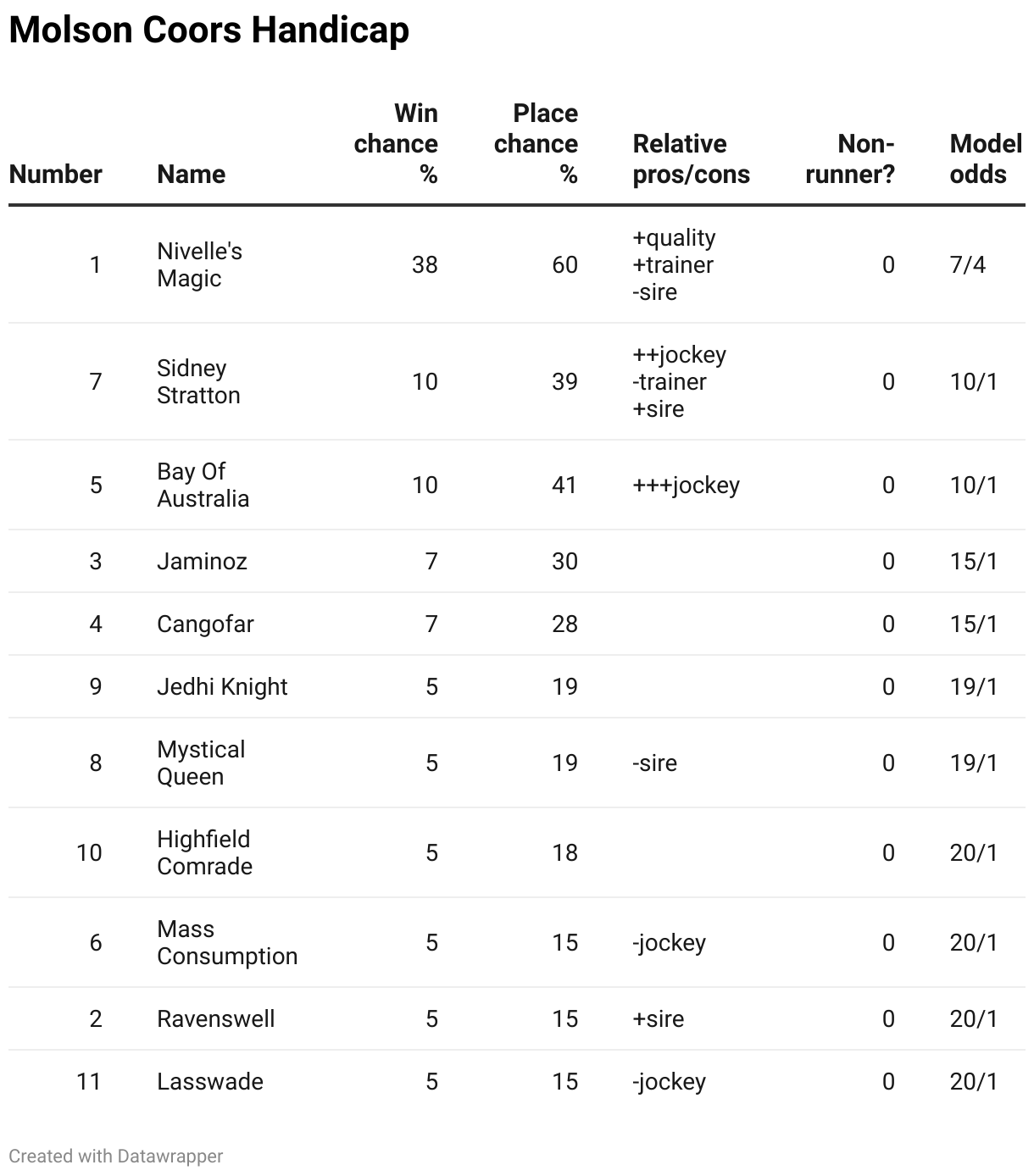Click the Number column header

[x=55, y=175]
